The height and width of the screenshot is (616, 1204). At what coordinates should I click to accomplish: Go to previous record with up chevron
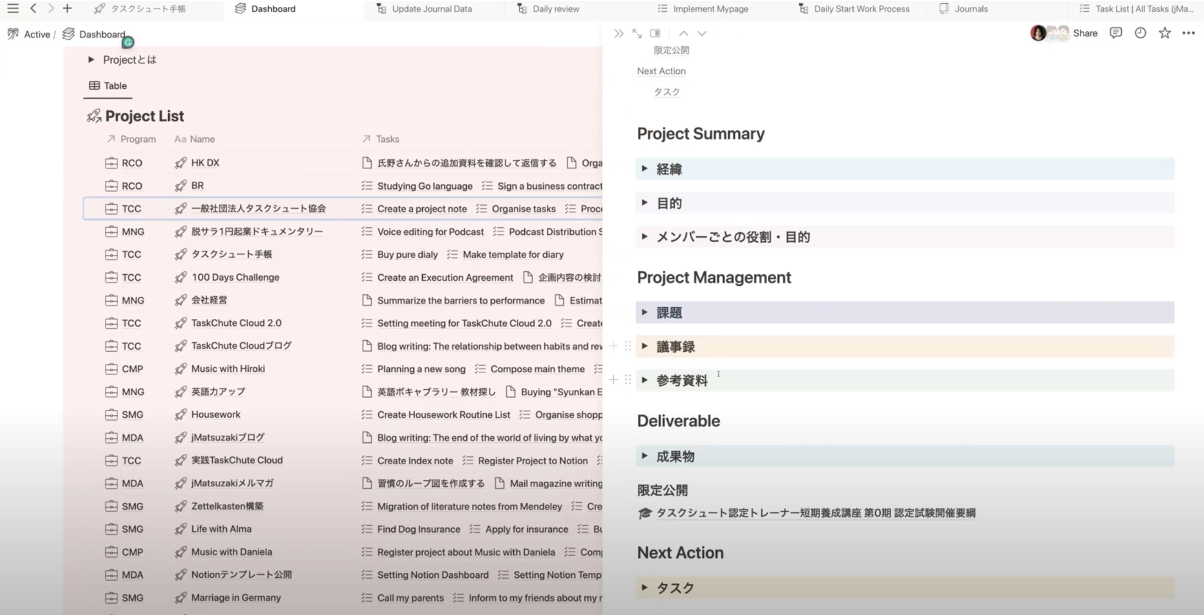point(684,34)
